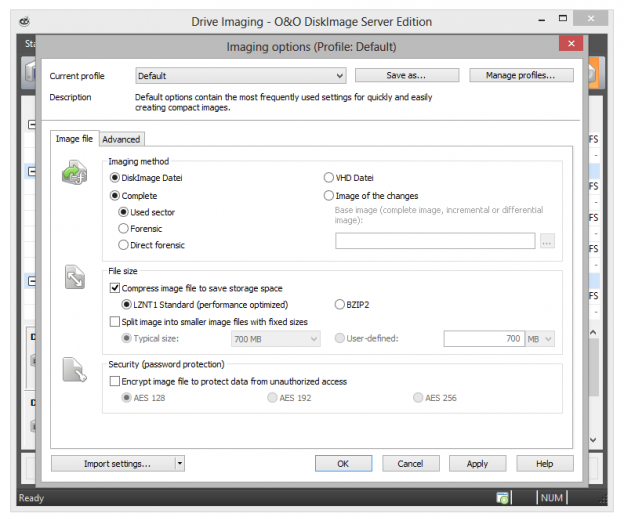Click the O&O DiskImage app icon in title bar
624x524 pixels.
click(24, 21)
